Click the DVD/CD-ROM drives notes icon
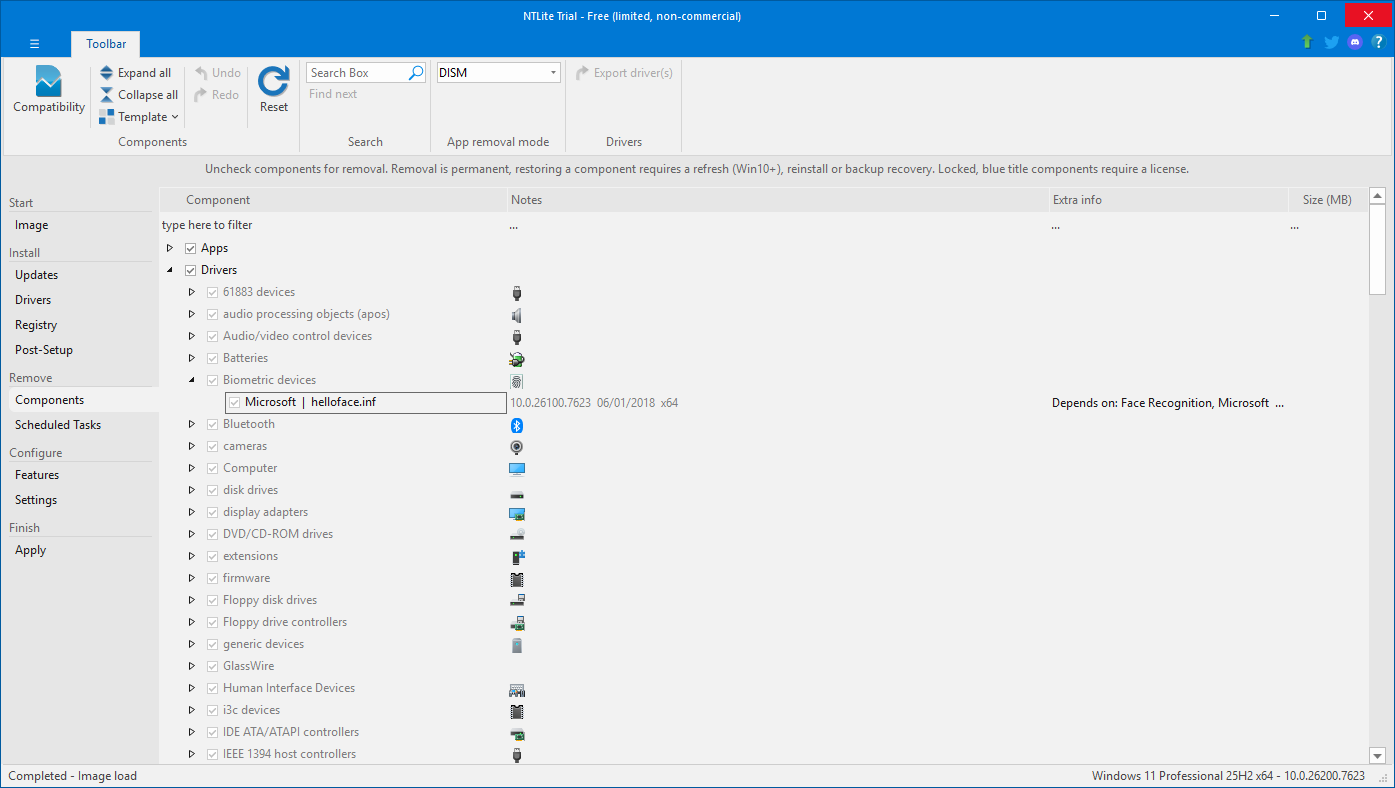Viewport: 1395px width, 788px height. tap(517, 534)
